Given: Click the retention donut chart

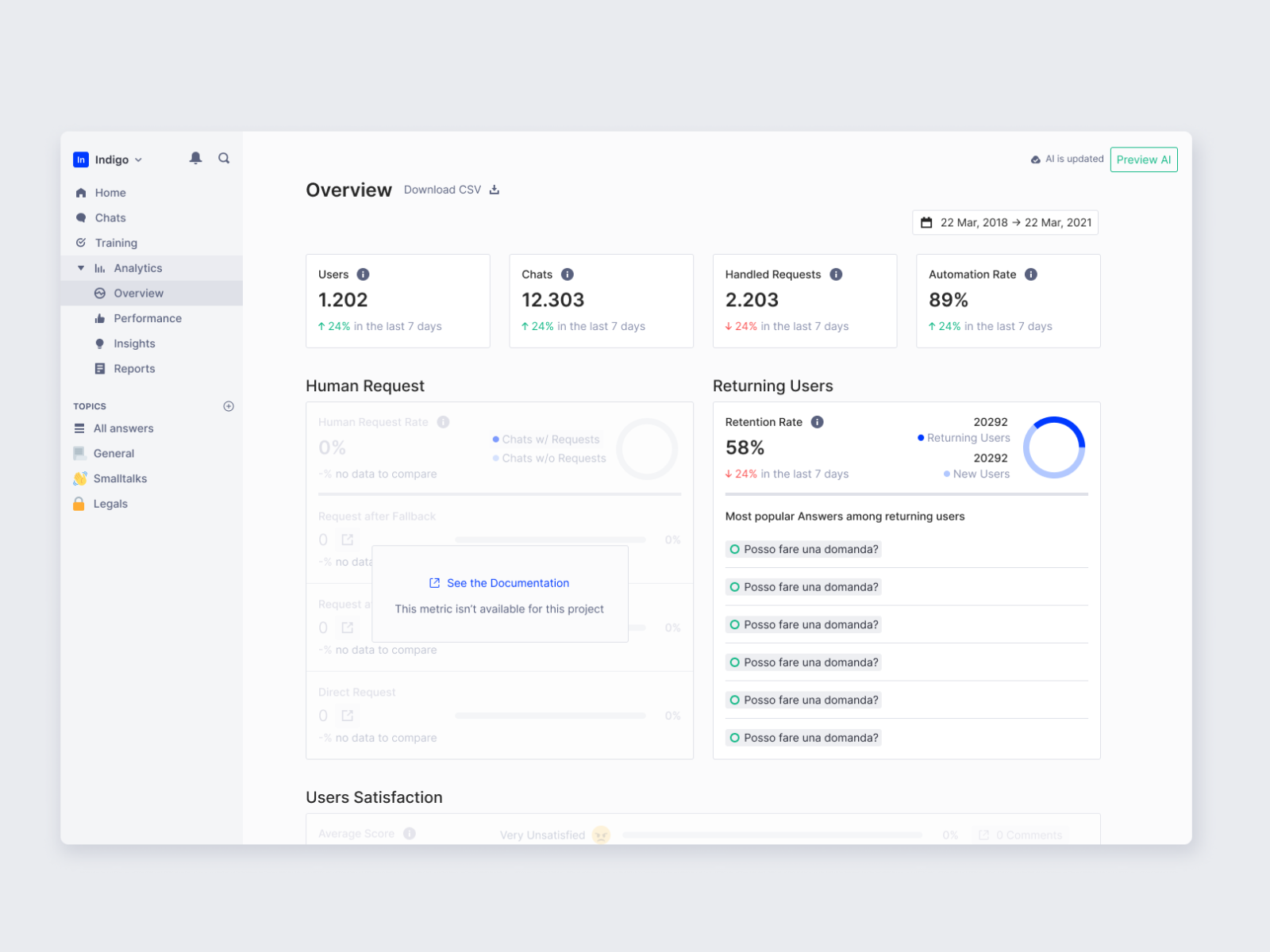Looking at the screenshot, I should (x=1054, y=447).
